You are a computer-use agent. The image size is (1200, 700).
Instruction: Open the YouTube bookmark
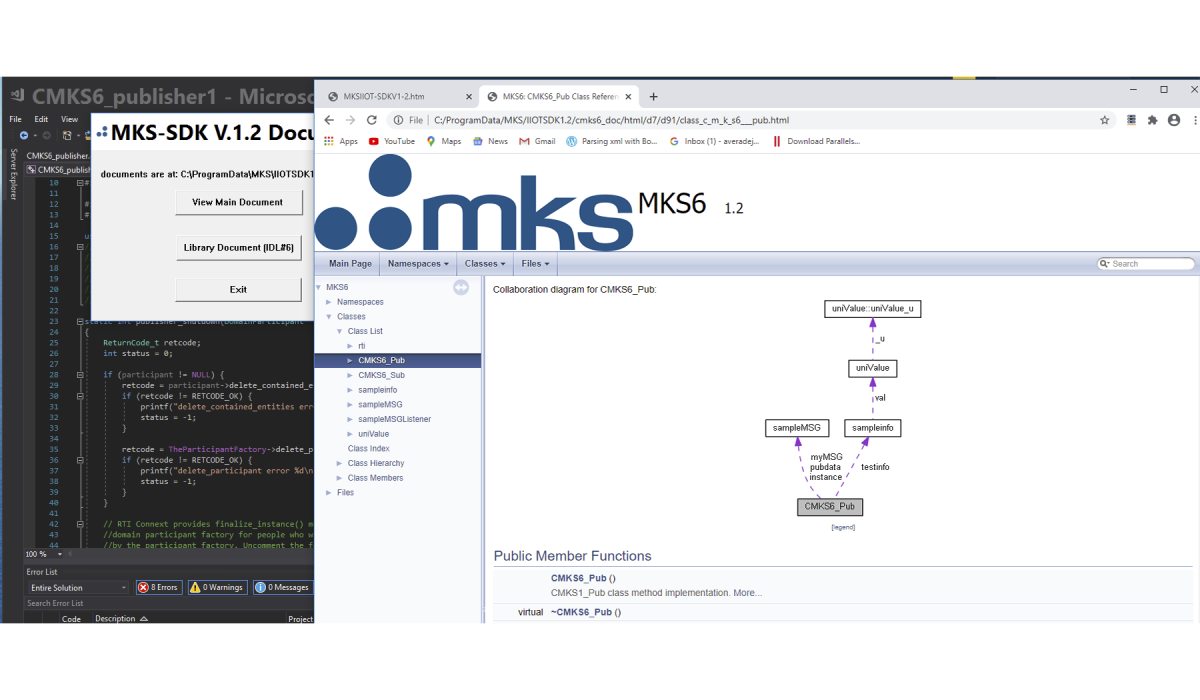click(391, 141)
